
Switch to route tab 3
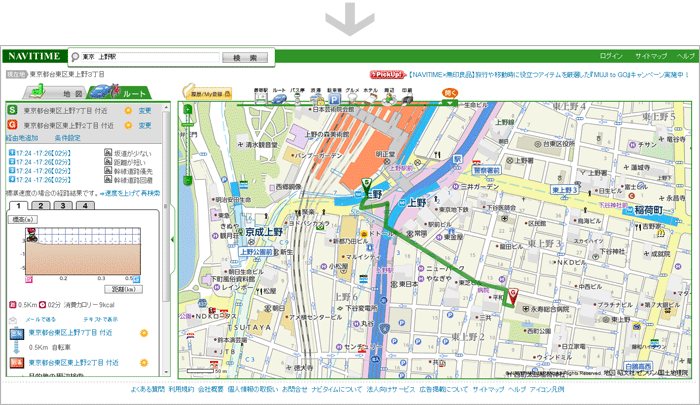coord(63,205)
